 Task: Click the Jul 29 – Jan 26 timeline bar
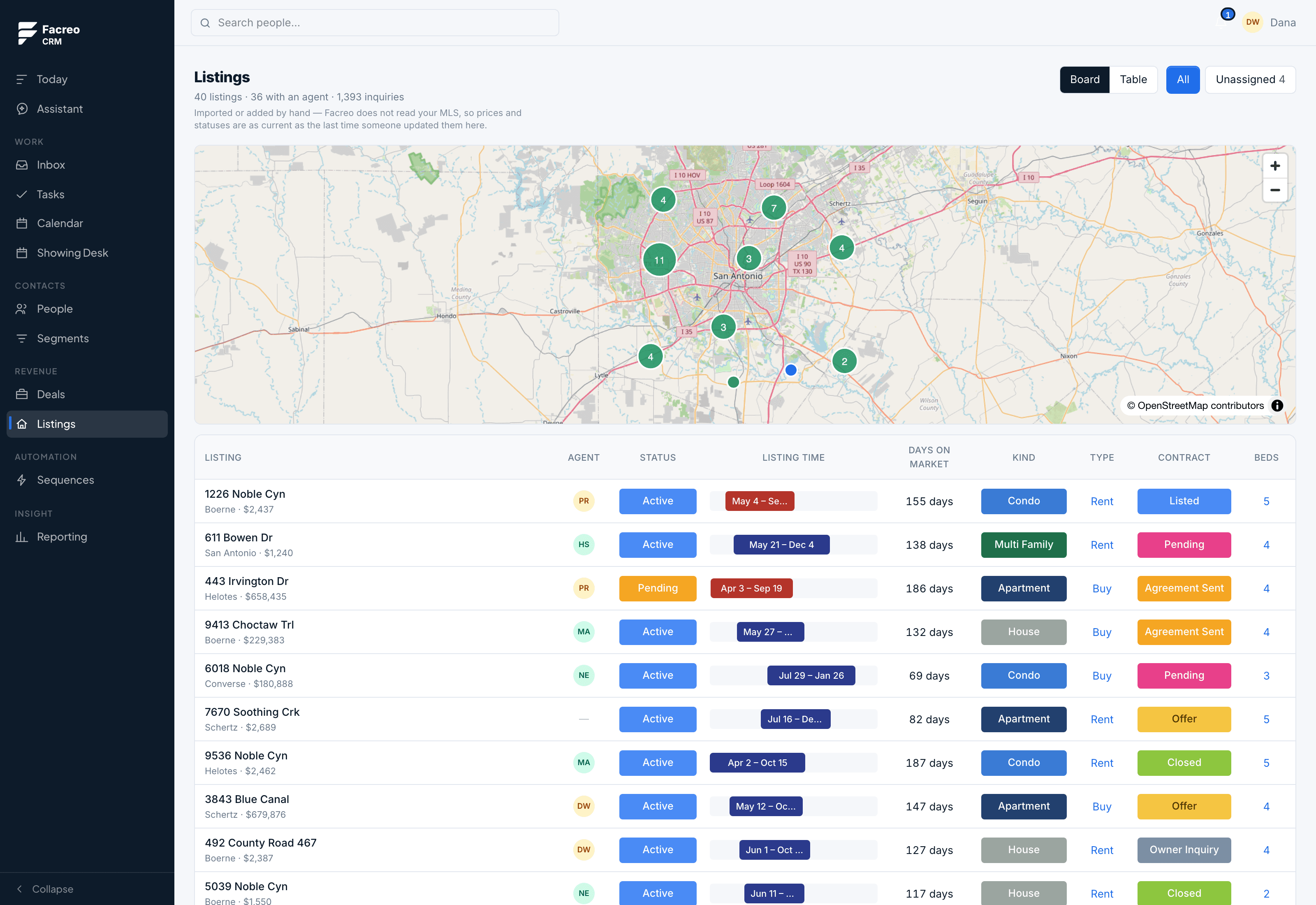tap(811, 676)
